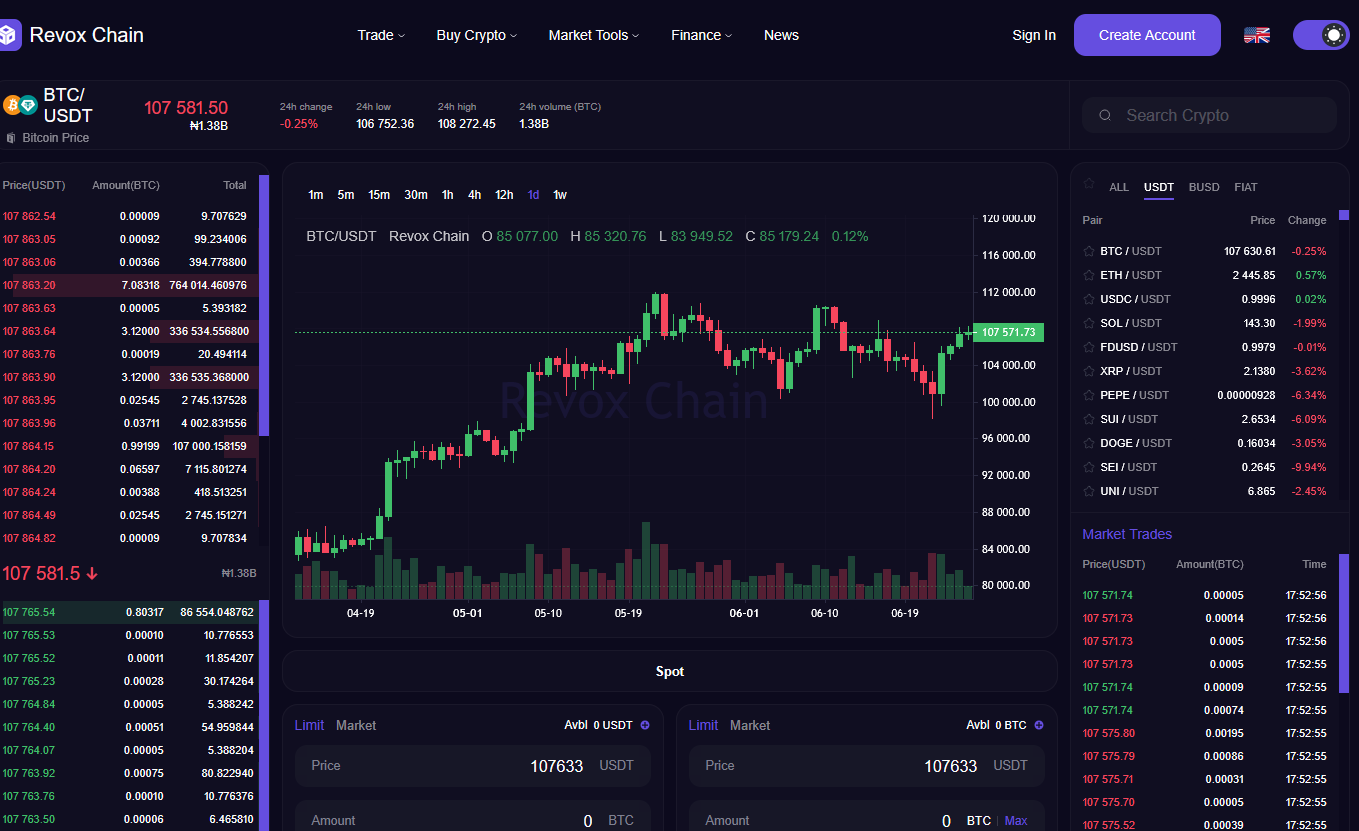Image resolution: width=1359 pixels, height=831 pixels.
Task: Open the Spot trading tab
Action: pyautogui.click(x=670, y=671)
